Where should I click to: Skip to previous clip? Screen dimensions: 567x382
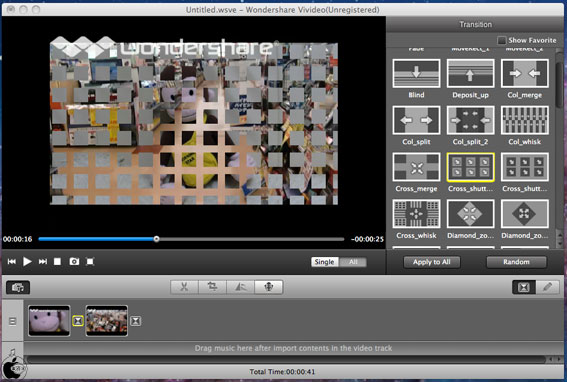(x=12, y=261)
